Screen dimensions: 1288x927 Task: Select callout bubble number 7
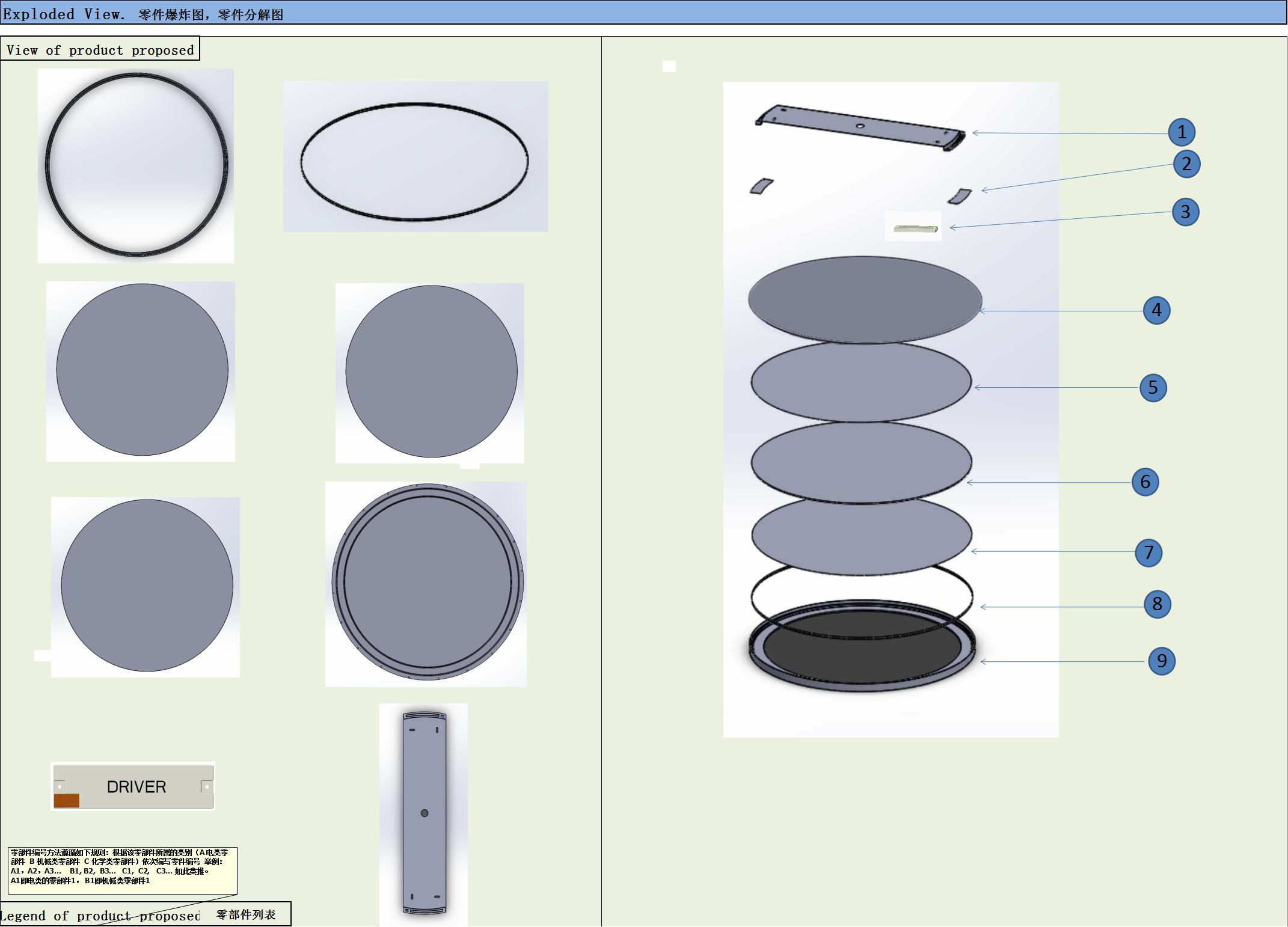(1148, 552)
